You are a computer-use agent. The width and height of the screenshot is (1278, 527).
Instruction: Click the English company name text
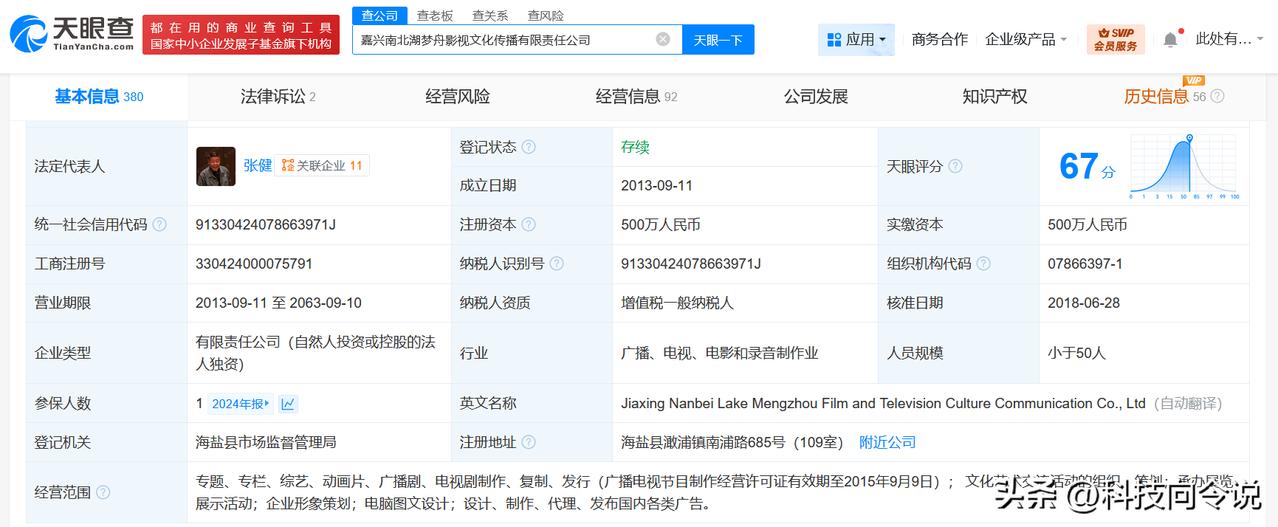tap(883, 404)
